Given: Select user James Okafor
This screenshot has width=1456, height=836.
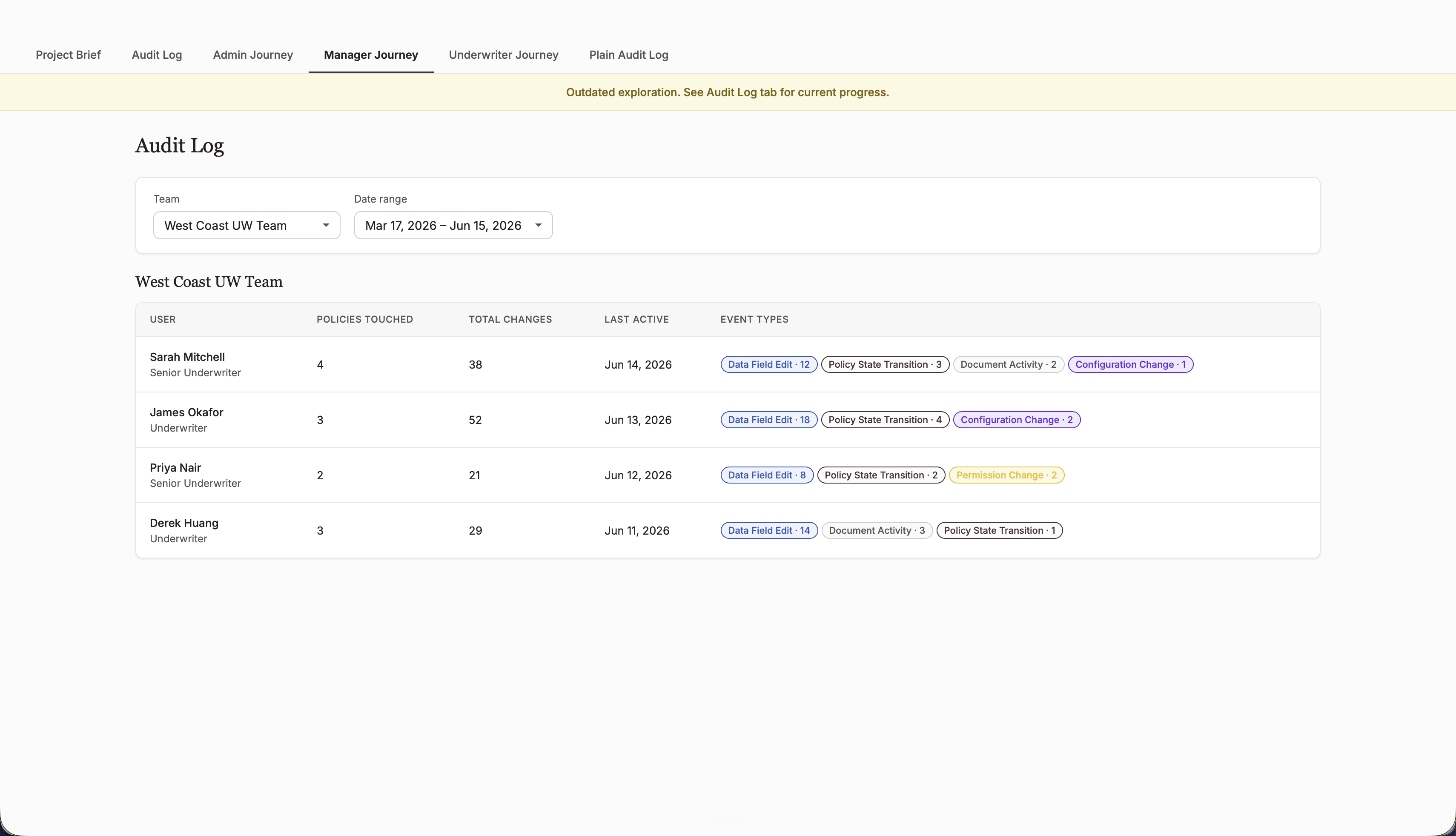Looking at the screenshot, I should pos(186,412).
